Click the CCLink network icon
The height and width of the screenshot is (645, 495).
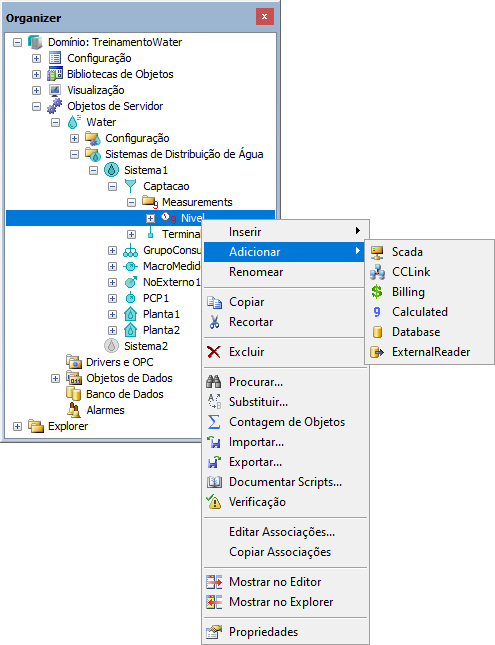[x=377, y=272]
